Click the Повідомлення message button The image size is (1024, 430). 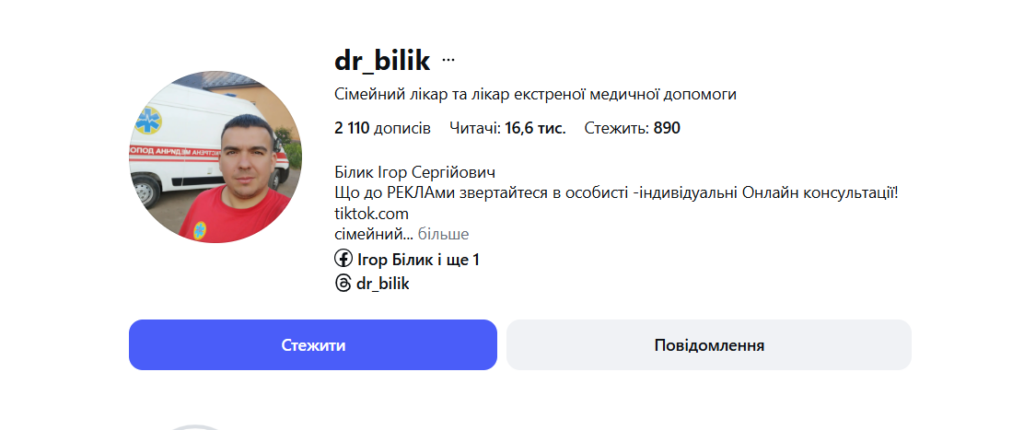click(709, 345)
